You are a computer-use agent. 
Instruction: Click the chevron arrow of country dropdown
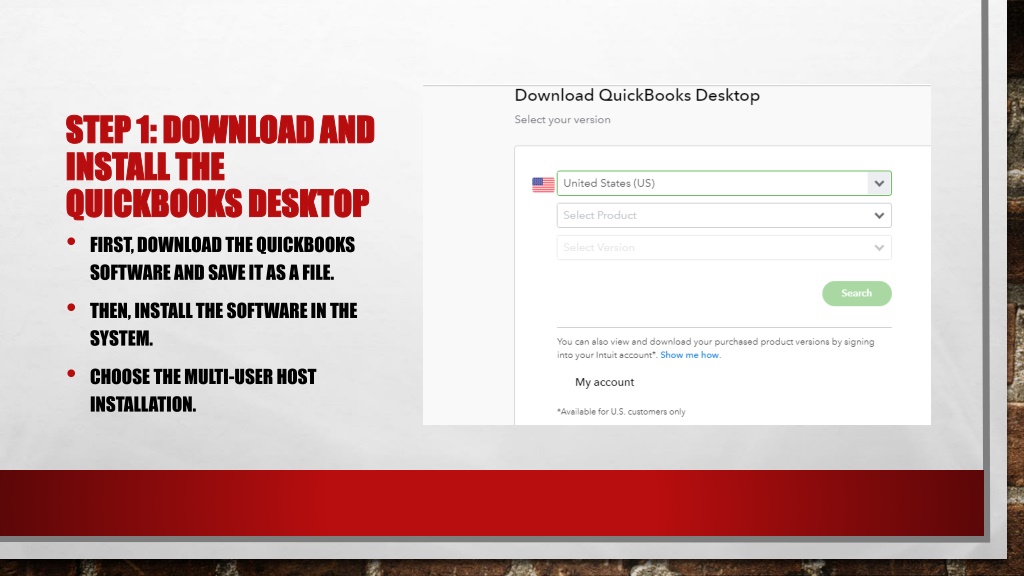[879, 184]
